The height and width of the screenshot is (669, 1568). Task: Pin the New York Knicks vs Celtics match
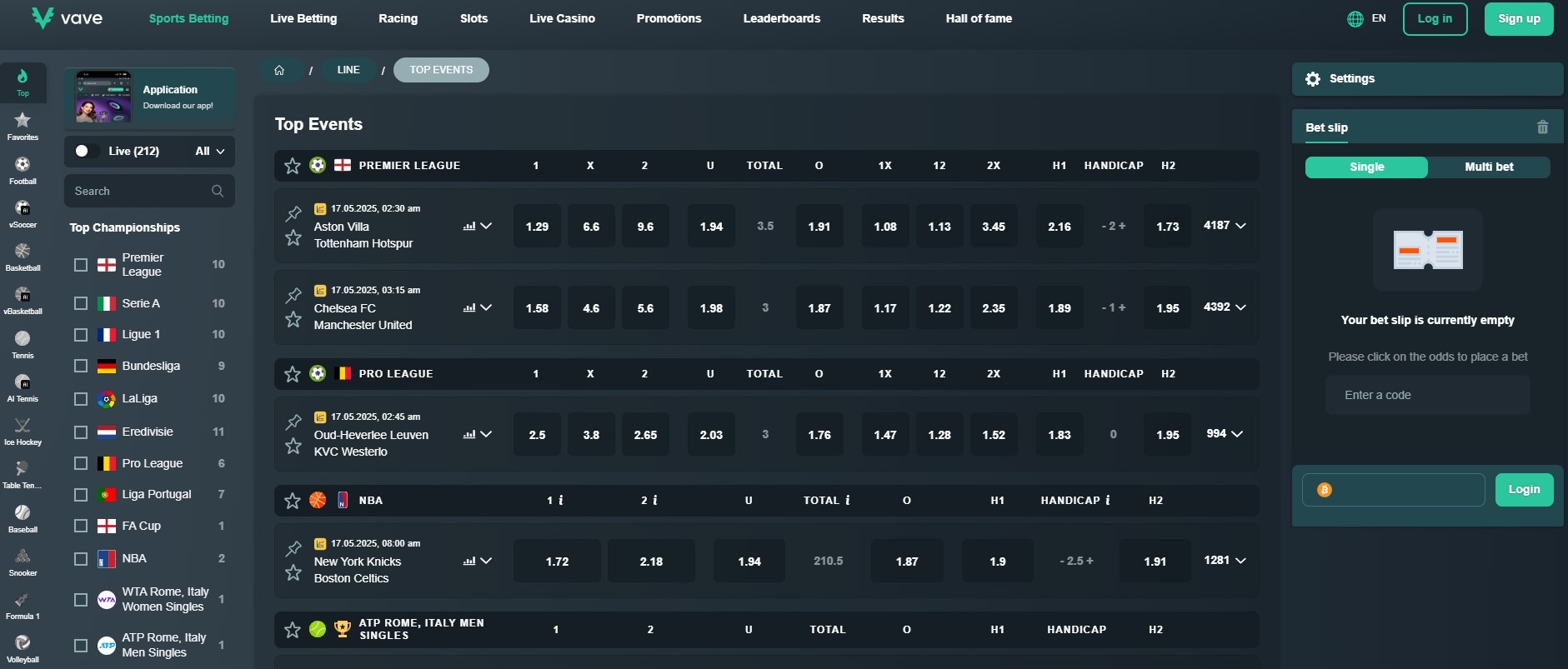[x=293, y=548]
